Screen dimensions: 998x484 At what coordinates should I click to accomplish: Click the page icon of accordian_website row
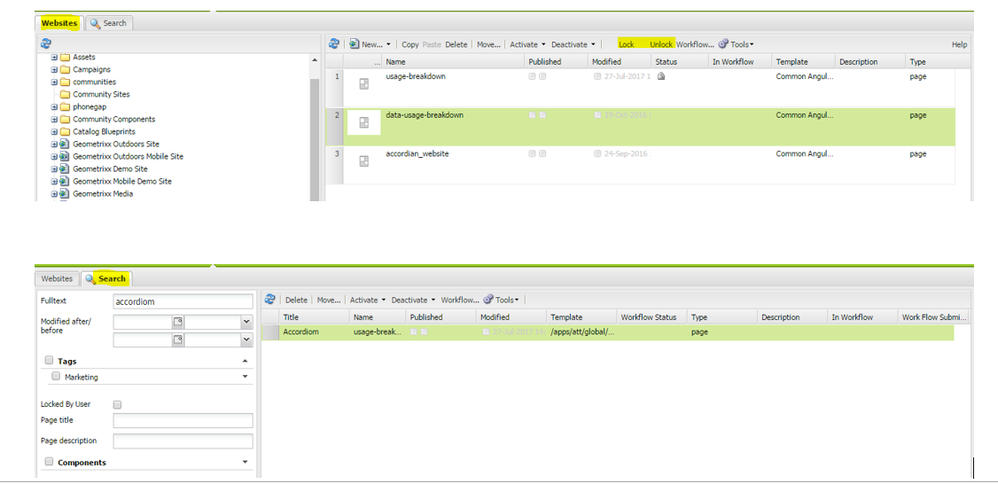364,162
